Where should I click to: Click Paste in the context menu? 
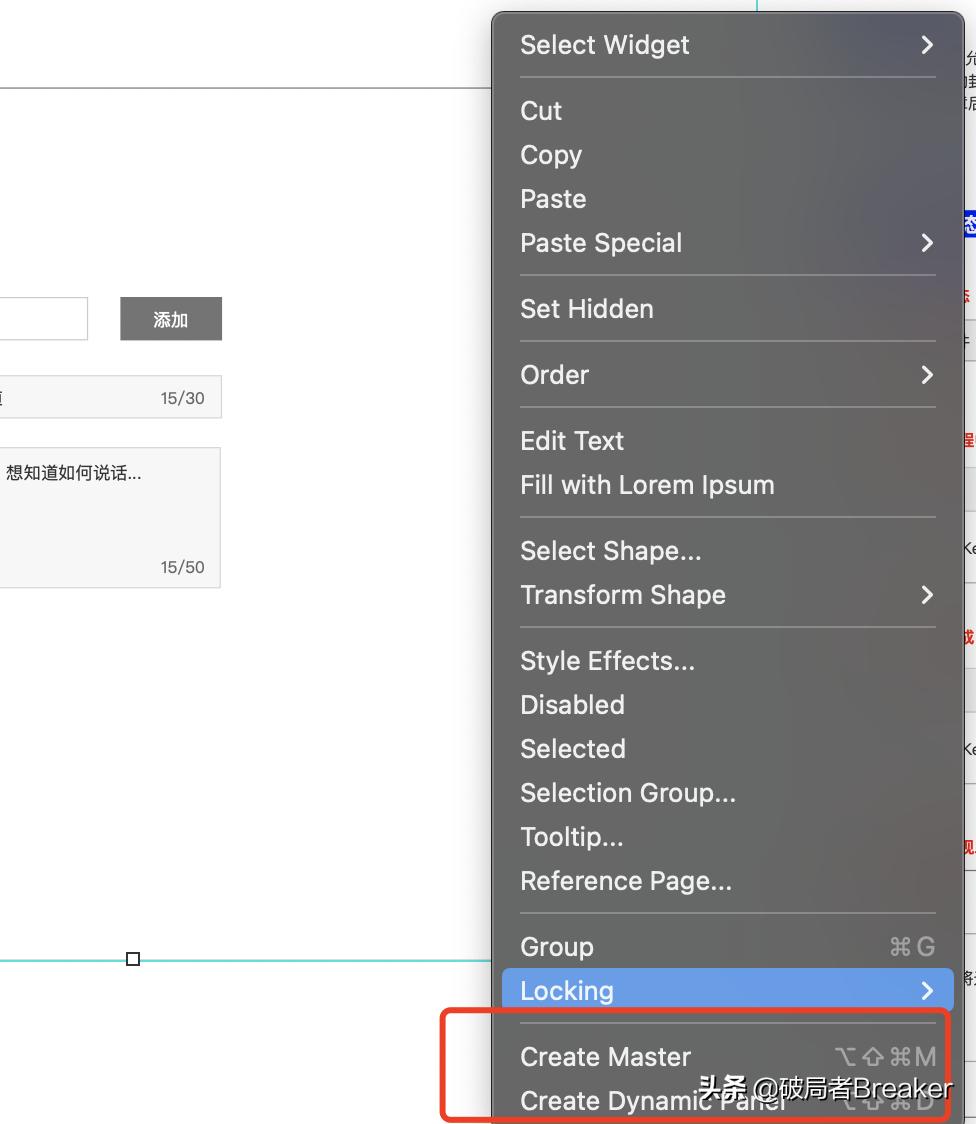[553, 199]
